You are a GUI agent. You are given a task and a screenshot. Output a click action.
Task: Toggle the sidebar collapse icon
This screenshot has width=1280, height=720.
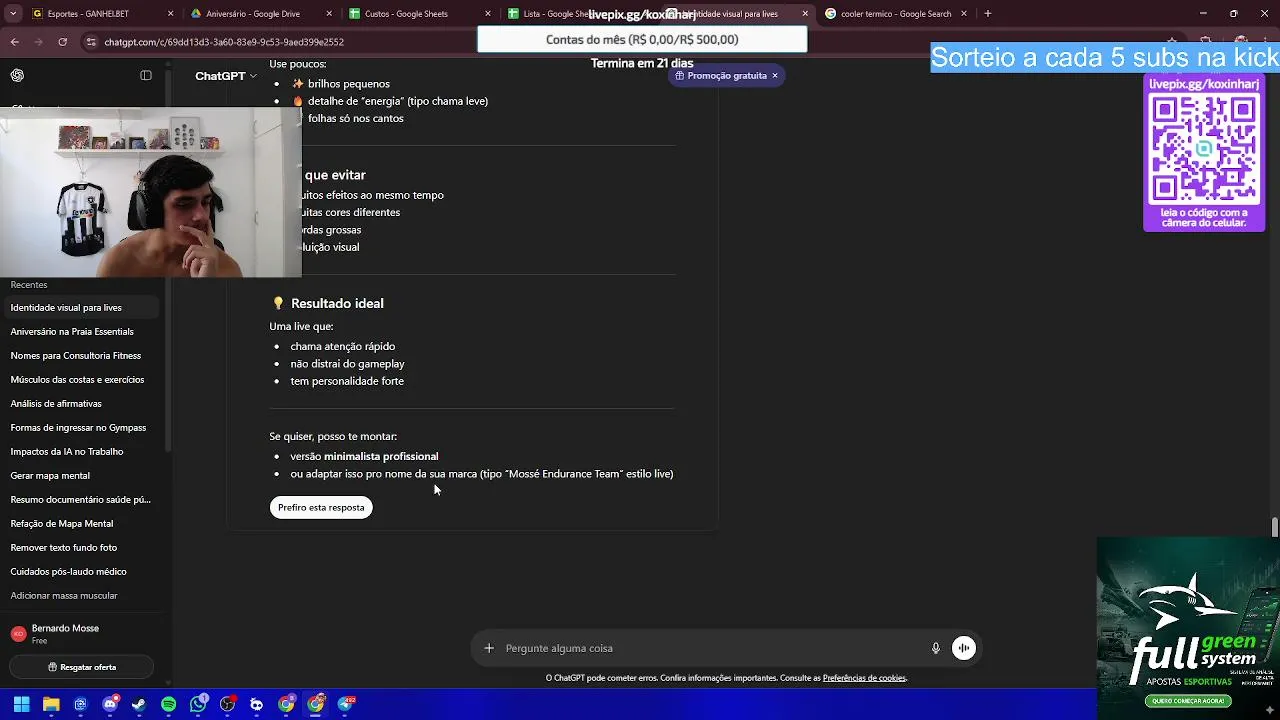[146, 75]
